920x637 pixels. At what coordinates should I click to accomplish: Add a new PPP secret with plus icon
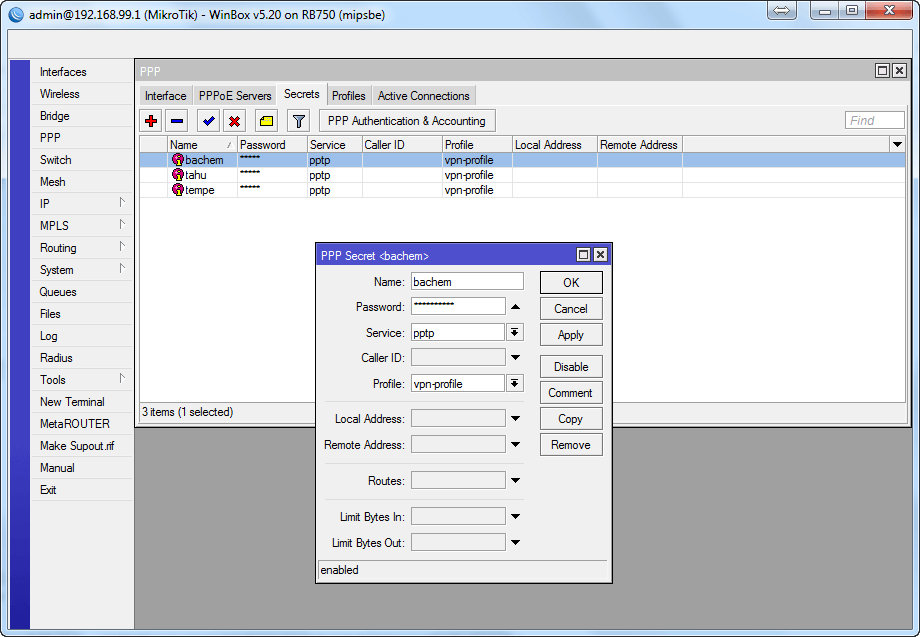151,121
